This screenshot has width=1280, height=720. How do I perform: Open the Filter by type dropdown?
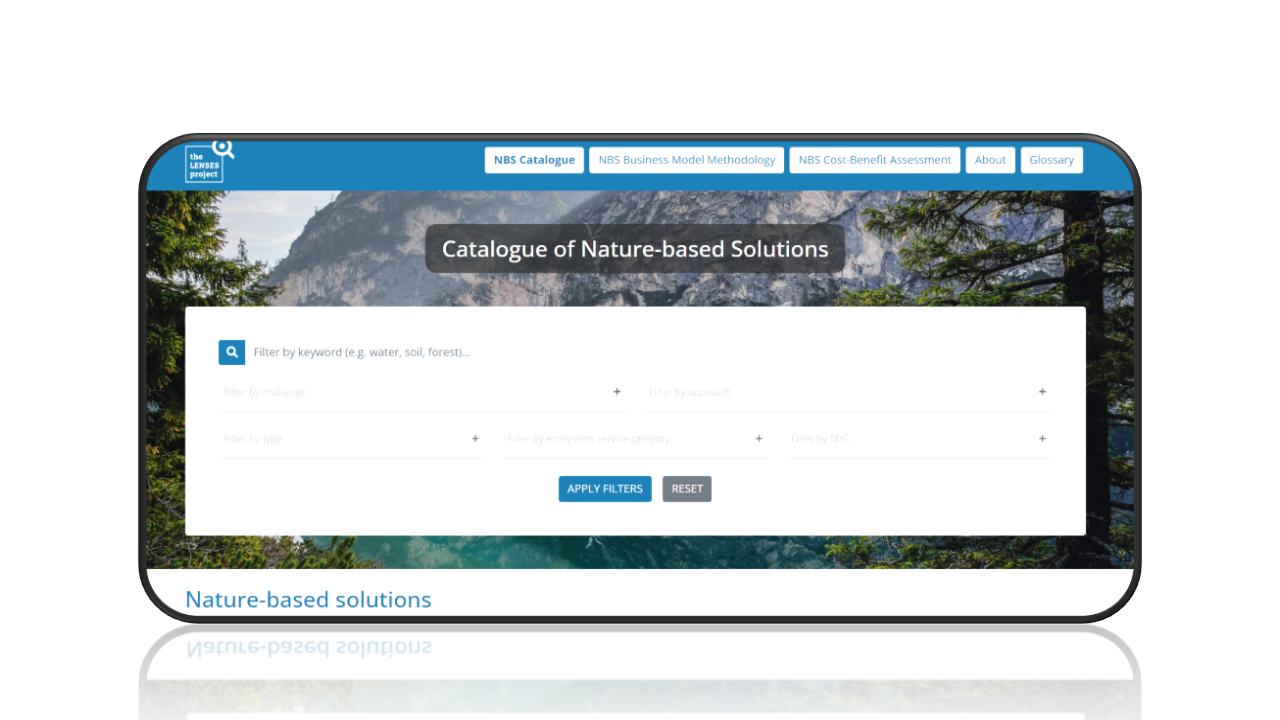click(352, 439)
